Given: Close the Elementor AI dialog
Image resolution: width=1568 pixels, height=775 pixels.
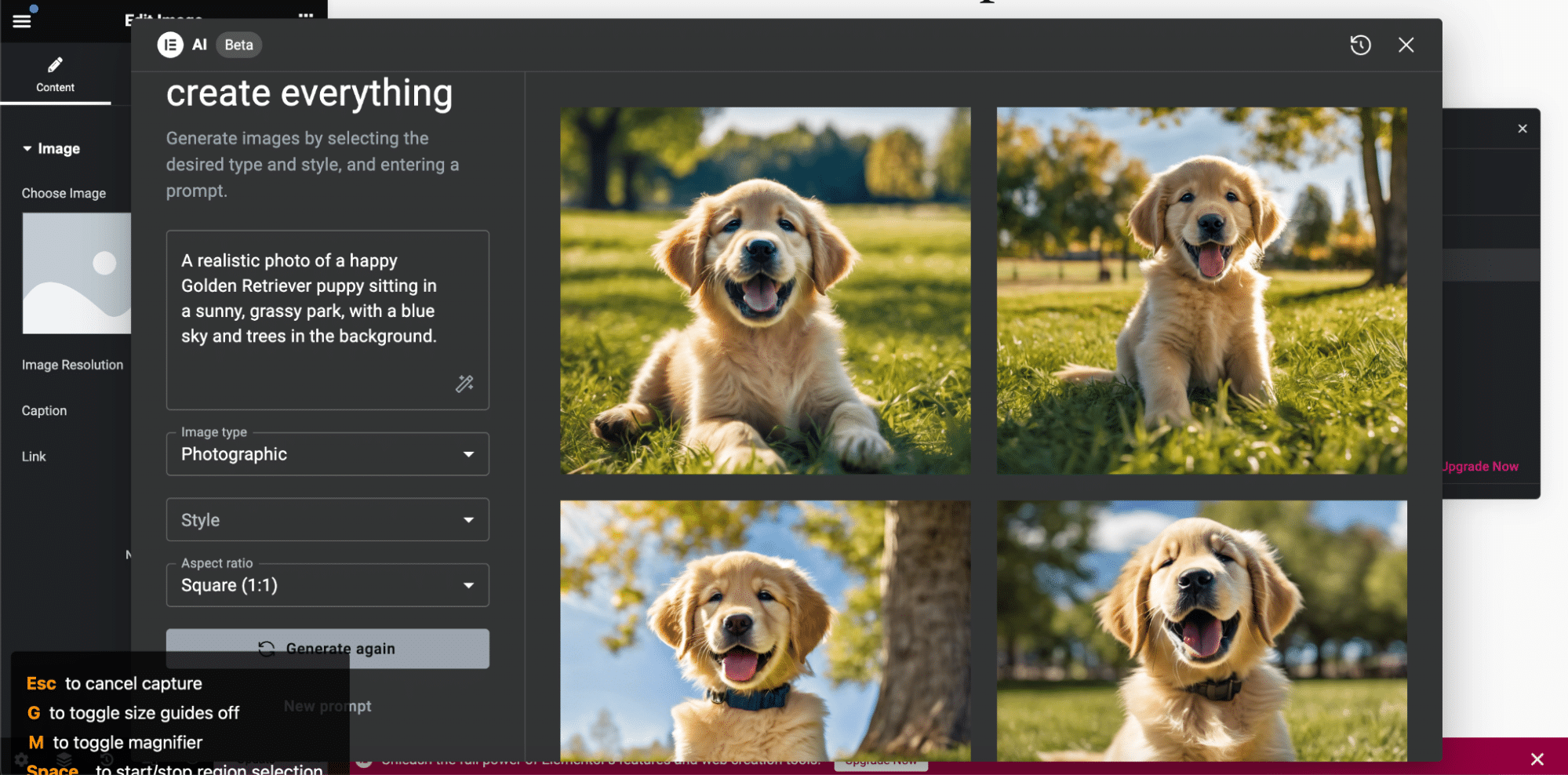Looking at the screenshot, I should point(1406,45).
